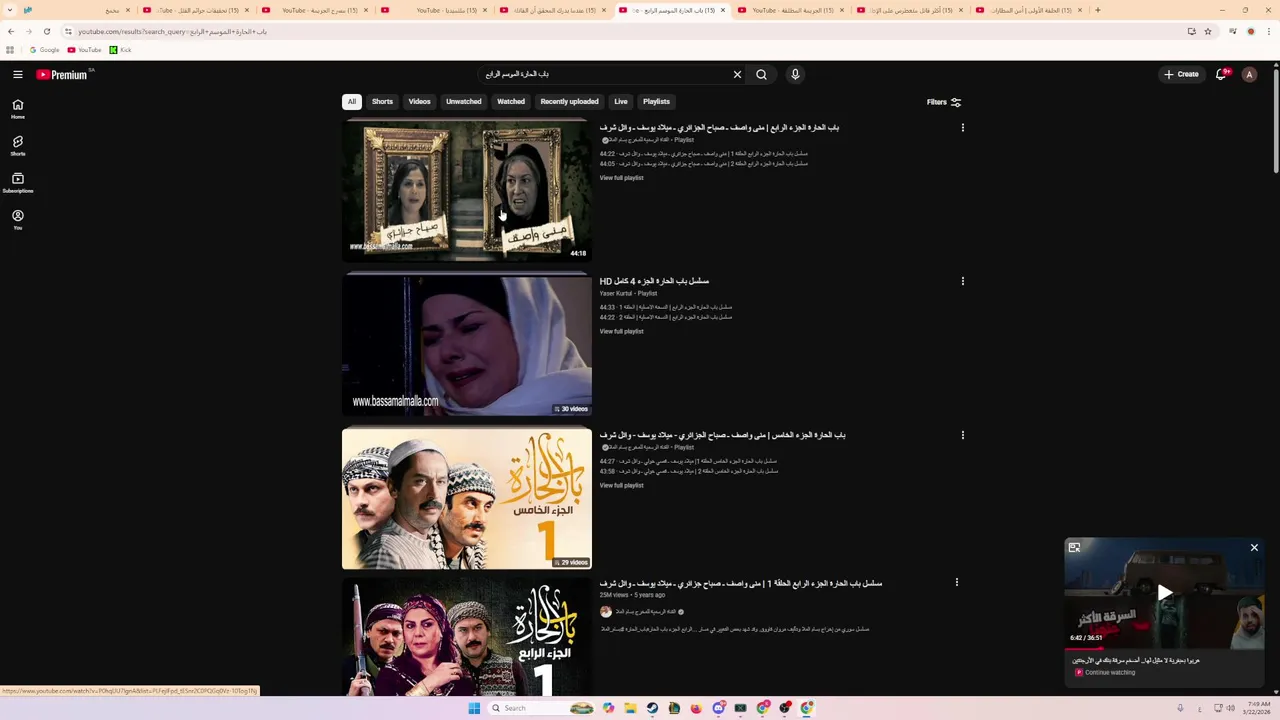This screenshot has width=1280, height=720.
Task: Bookmark this page with star icon
Action: click(1208, 31)
